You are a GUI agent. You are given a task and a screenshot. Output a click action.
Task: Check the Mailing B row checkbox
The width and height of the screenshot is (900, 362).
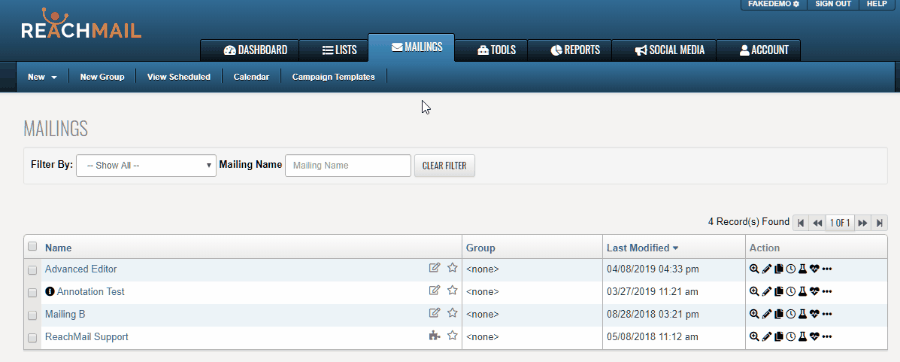(33, 316)
